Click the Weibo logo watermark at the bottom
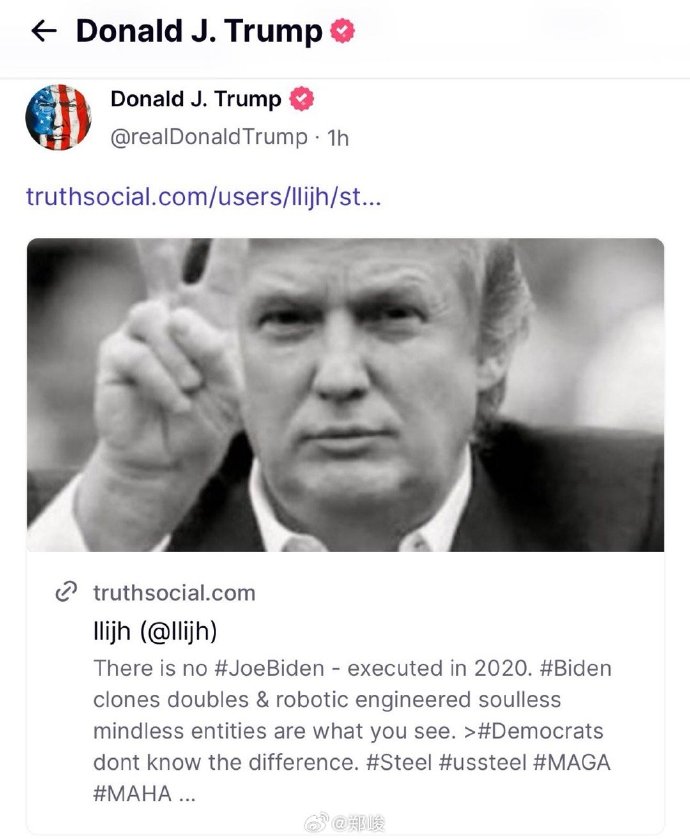The image size is (690, 839). 316,824
